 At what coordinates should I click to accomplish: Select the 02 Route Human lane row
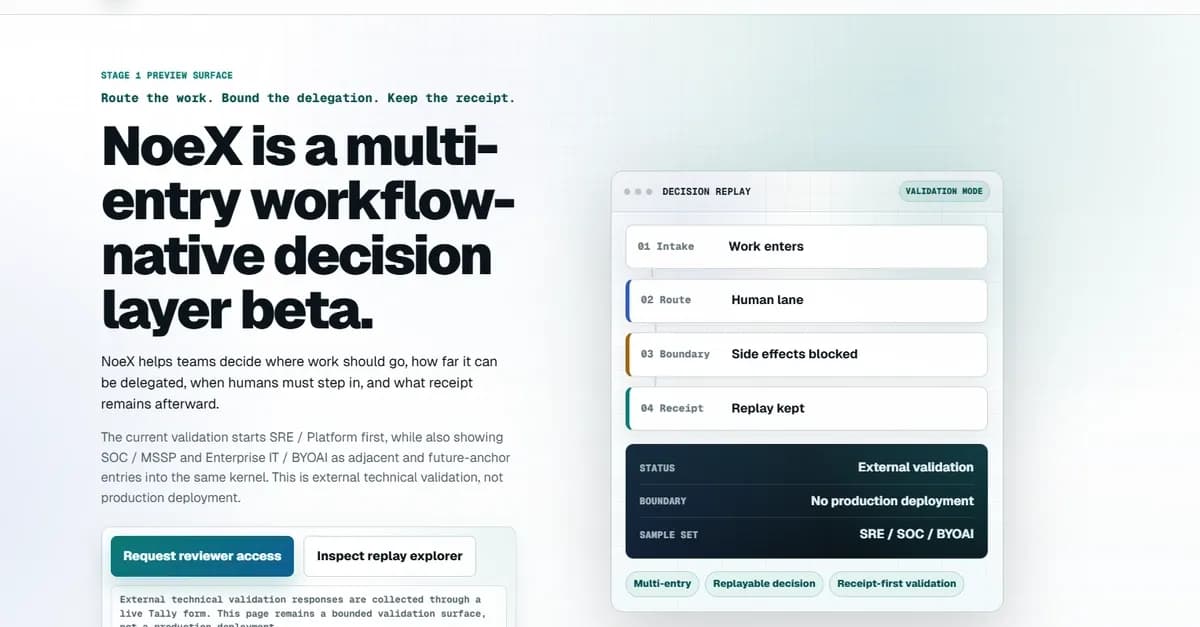(806, 300)
